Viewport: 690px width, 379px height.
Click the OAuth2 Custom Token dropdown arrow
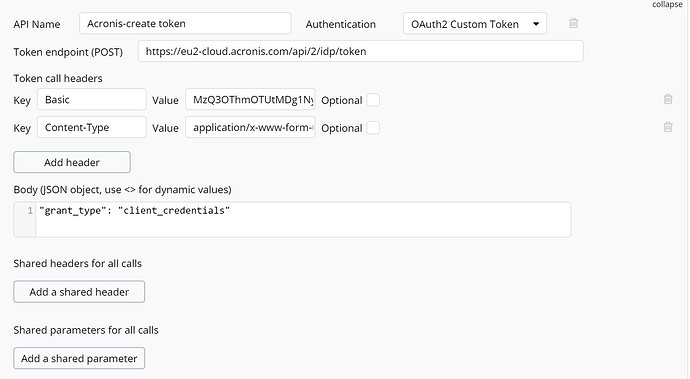click(536, 24)
